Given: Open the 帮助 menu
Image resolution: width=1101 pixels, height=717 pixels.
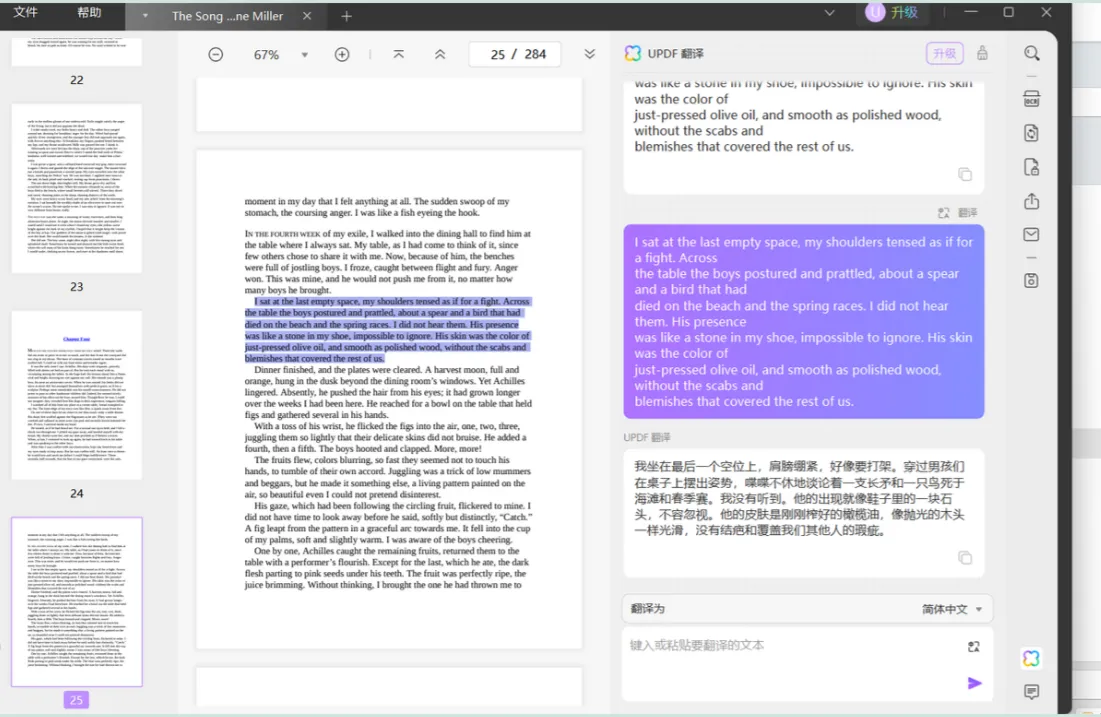Looking at the screenshot, I should (x=89, y=13).
